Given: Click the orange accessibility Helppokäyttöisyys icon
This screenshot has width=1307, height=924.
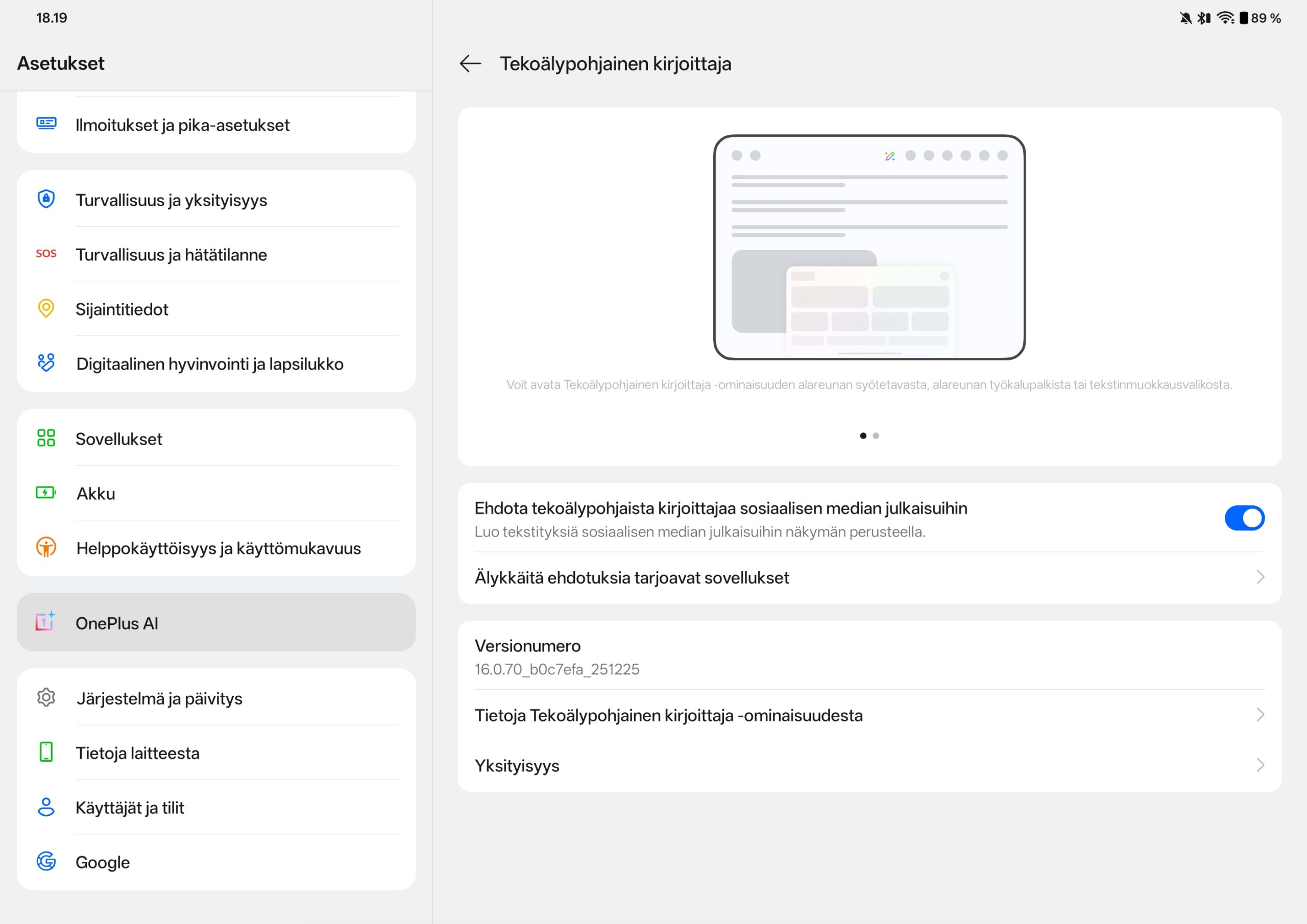Looking at the screenshot, I should tap(46, 547).
